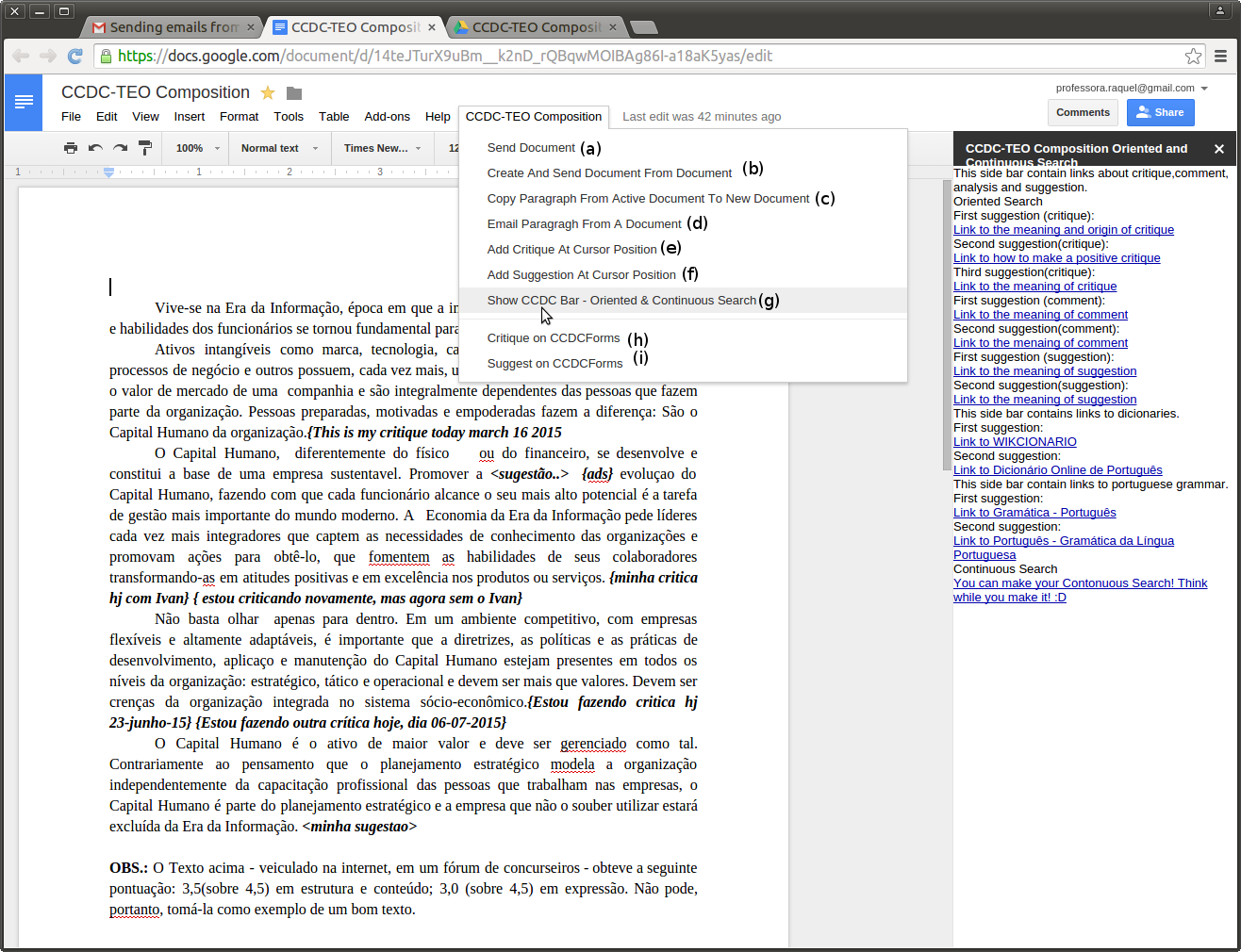
Task: Reload the page
Action: (74, 57)
